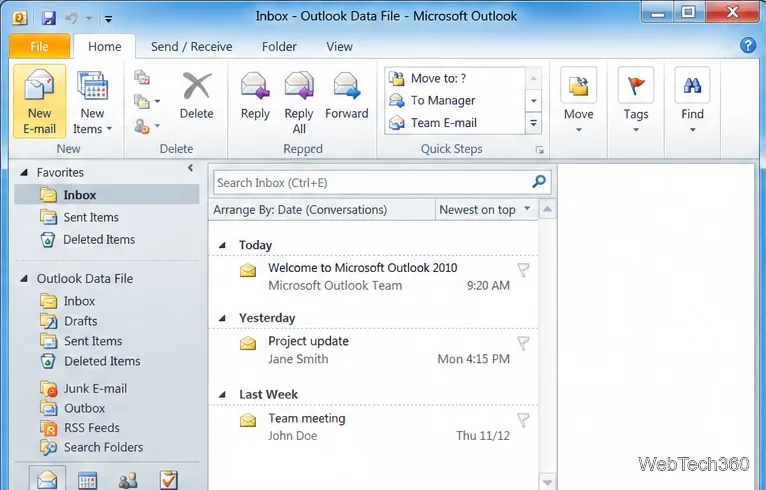Switch to Calendar view
The image size is (766, 490).
pos(88,480)
